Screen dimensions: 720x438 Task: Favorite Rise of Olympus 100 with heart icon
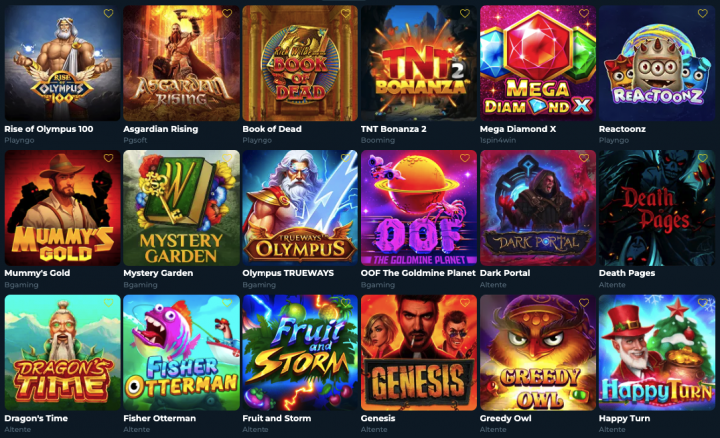(x=108, y=14)
